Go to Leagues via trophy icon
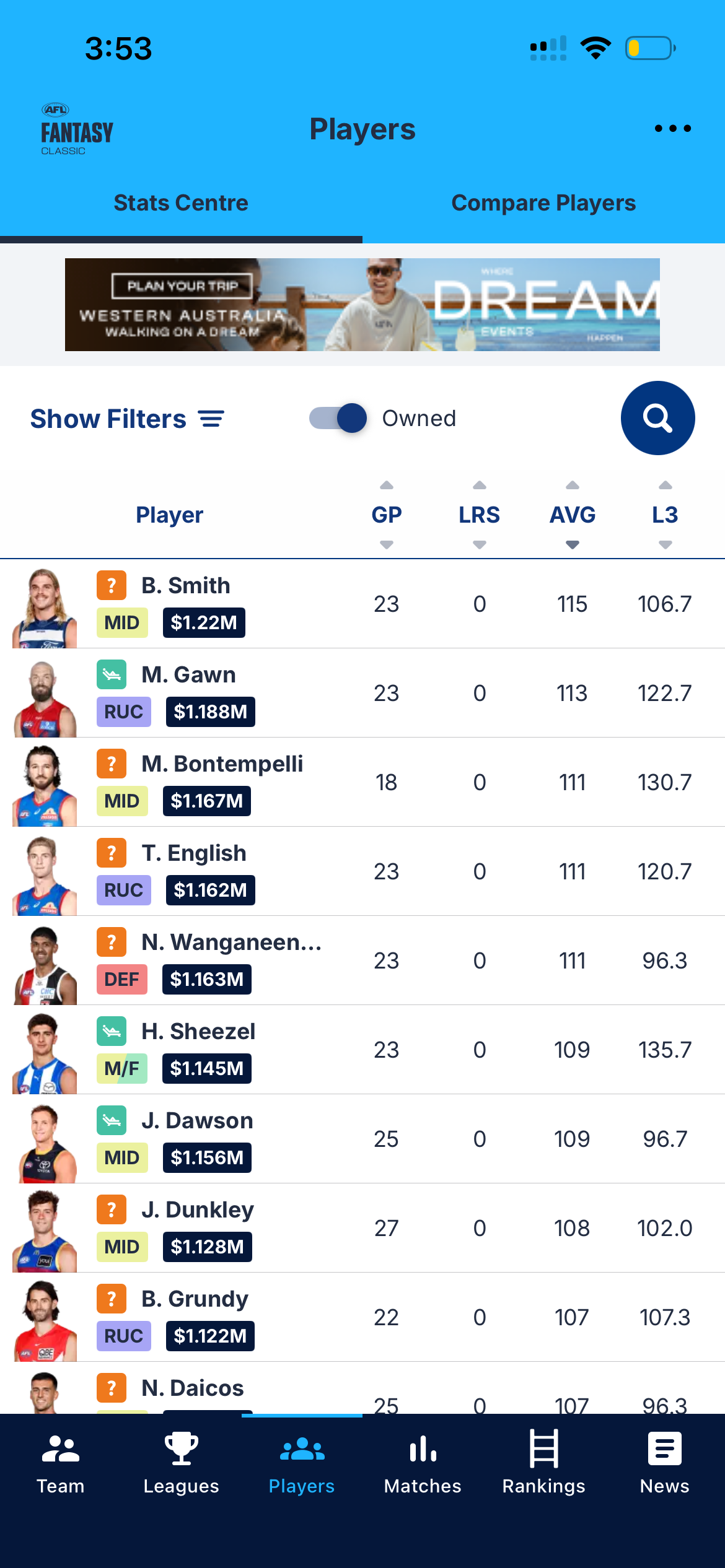Image resolution: width=725 pixels, height=1568 pixels. coord(181,1449)
